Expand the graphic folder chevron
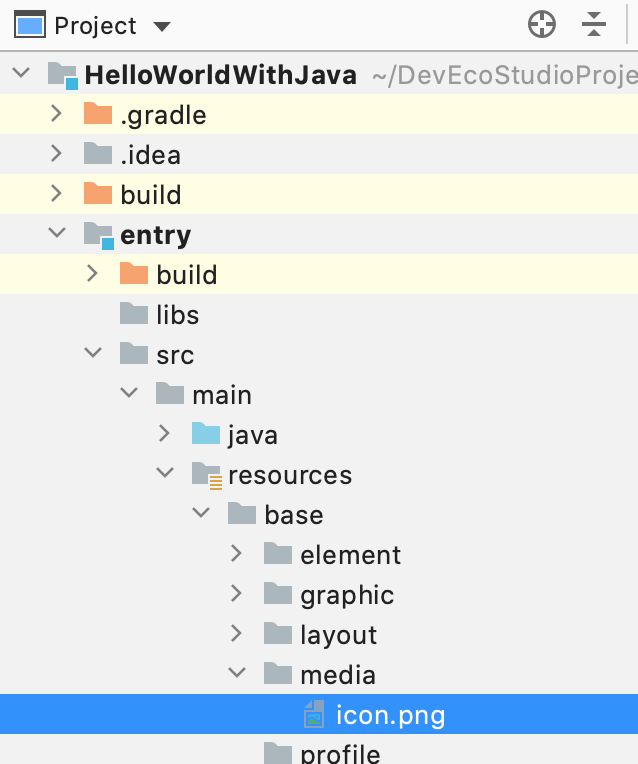 pyautogui.click(x=236, y=593)
